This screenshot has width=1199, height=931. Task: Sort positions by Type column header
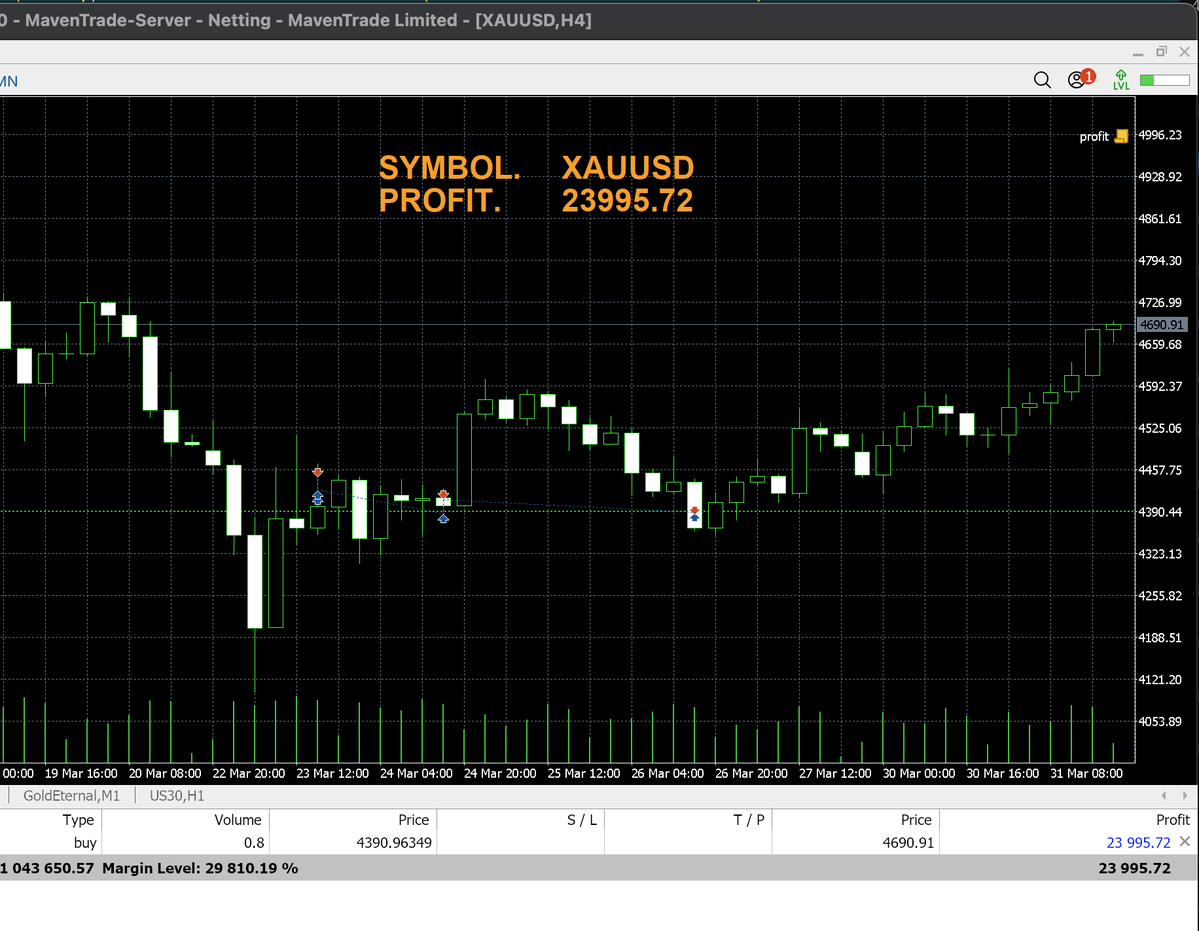(x=78, y=819)
